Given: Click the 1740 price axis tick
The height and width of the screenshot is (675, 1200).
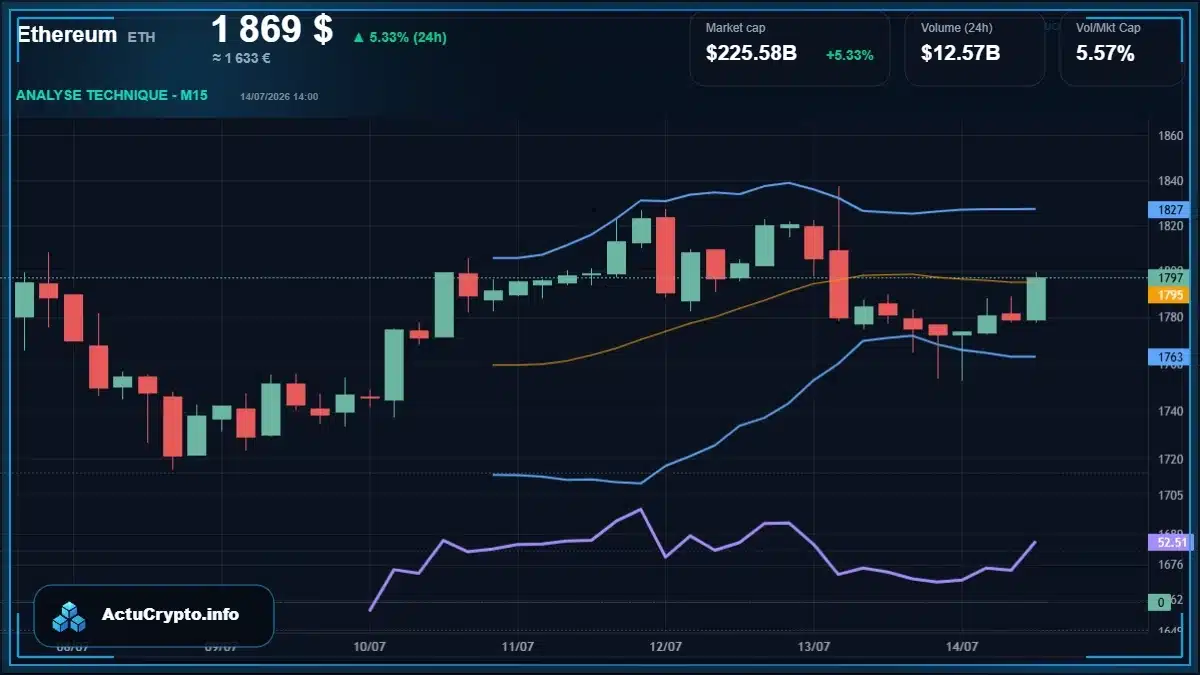Looking at the screenshot, I should [1170, 411].
